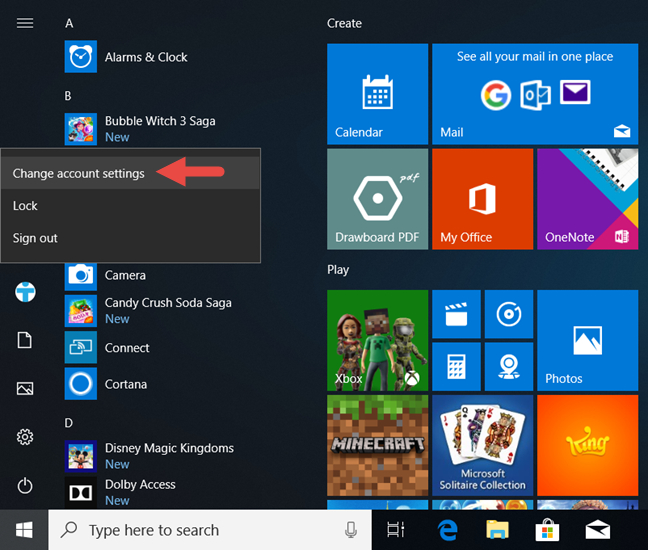This screenshot has height=550, width=648.
Task: Open the Calculator tile
Action: click(x=456, y=367)
